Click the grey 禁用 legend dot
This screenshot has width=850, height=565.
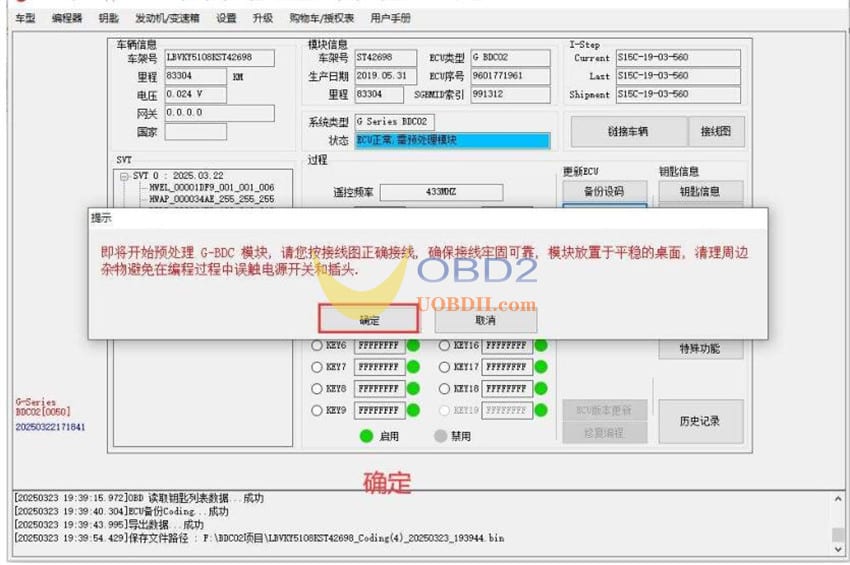[441, 436]
